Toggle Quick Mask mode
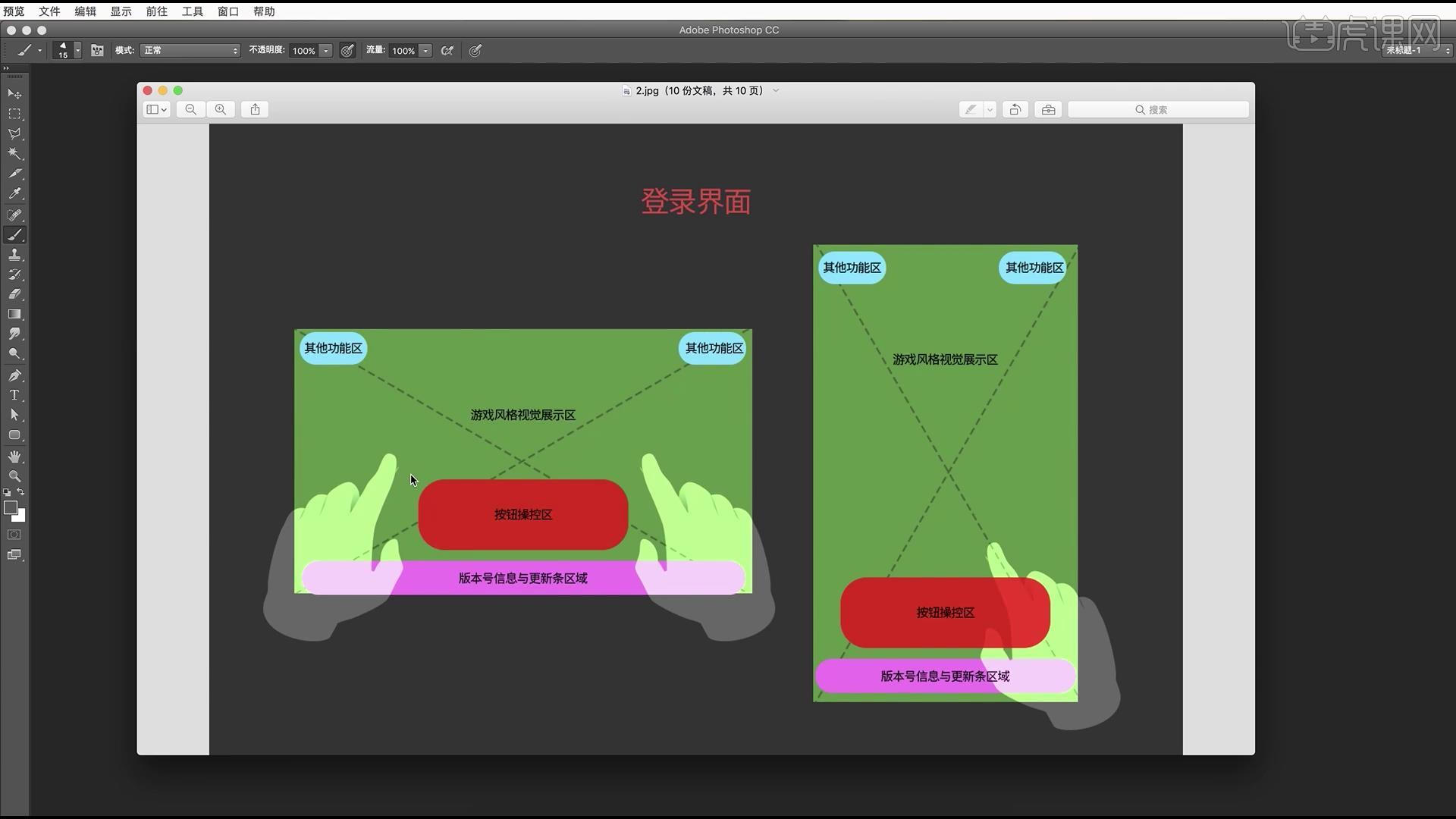The image size is (1456, 819). (14, 535)
